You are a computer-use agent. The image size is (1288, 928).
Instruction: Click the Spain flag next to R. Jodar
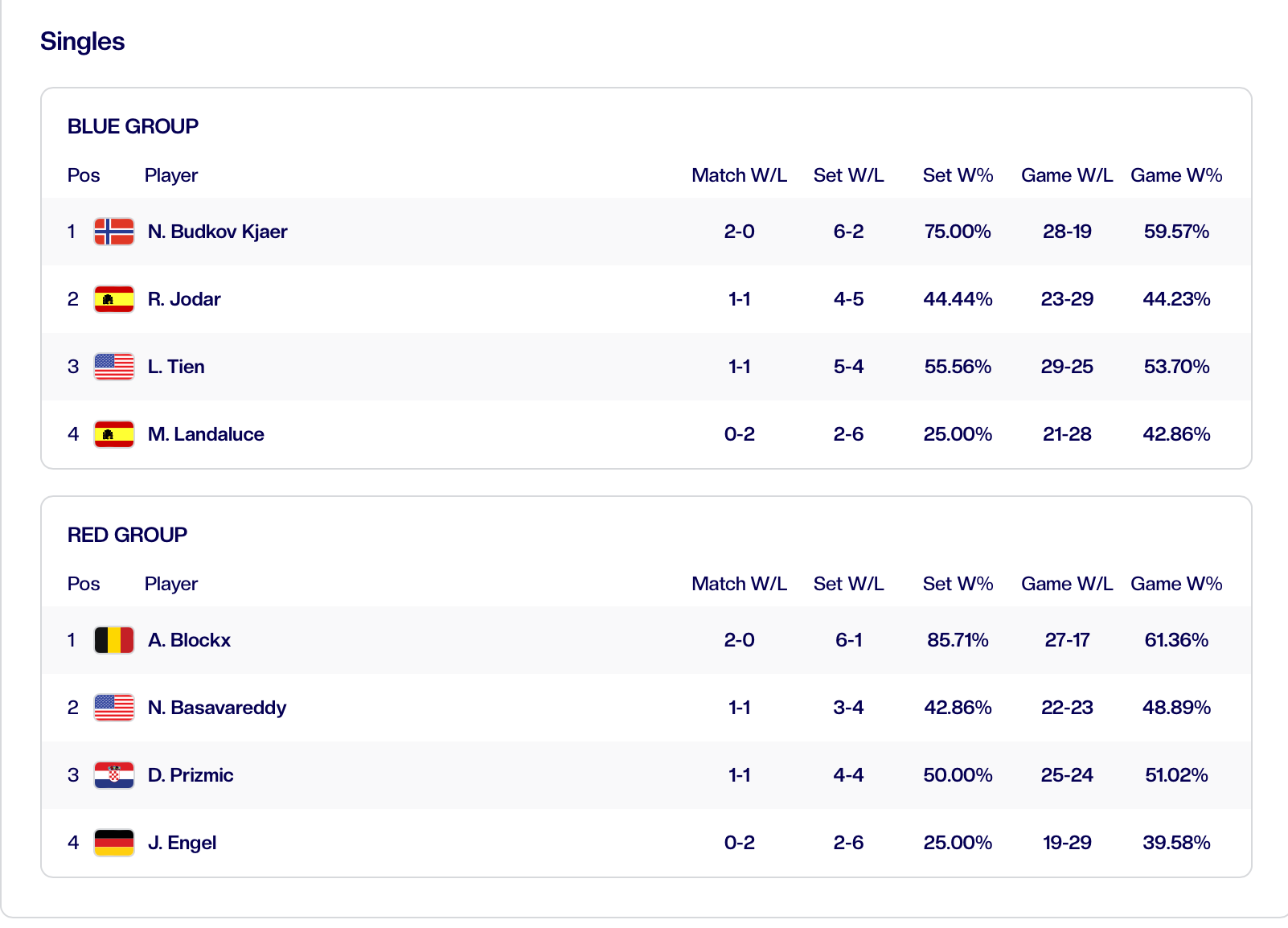[113, 299]
